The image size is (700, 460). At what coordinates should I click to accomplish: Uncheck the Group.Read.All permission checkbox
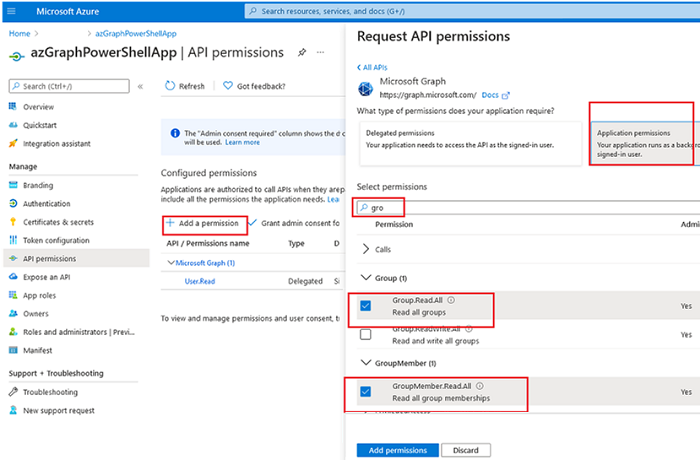click(x=366, y=304)
